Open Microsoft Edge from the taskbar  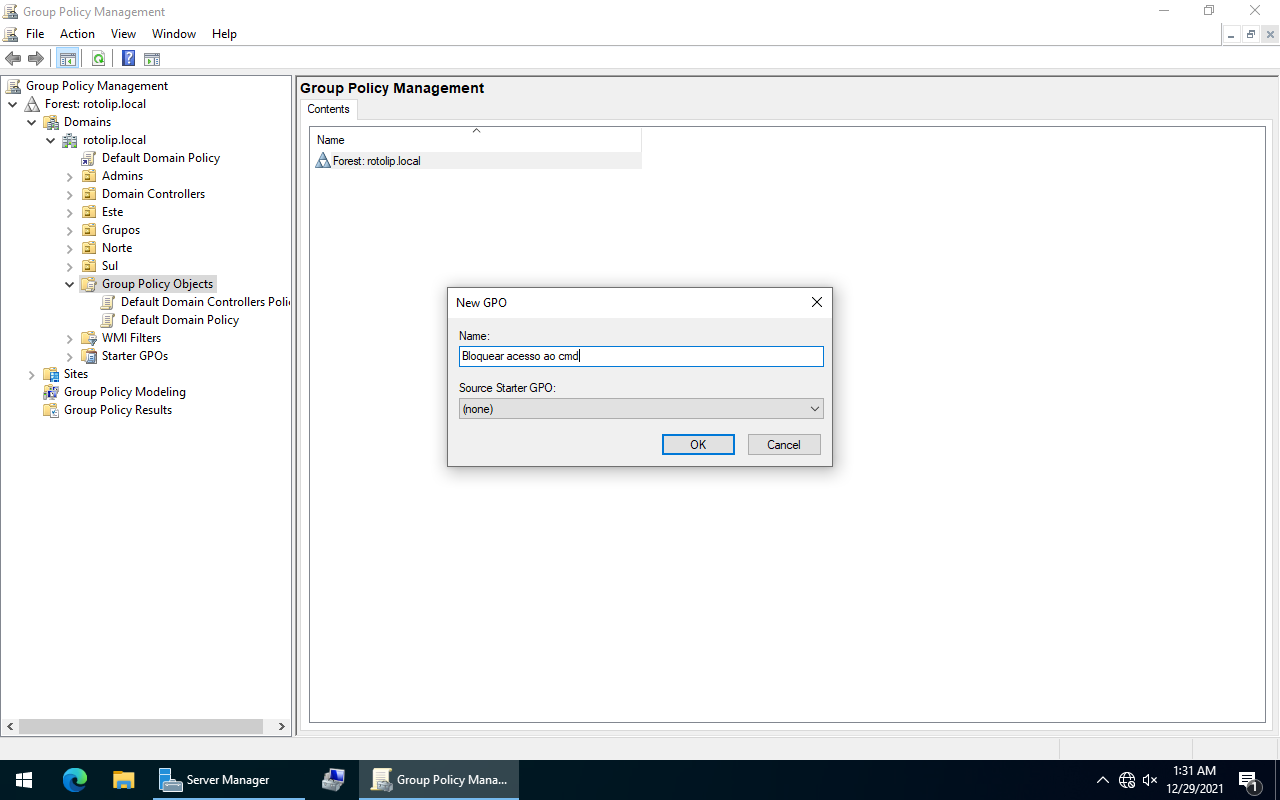click(75, 780)
